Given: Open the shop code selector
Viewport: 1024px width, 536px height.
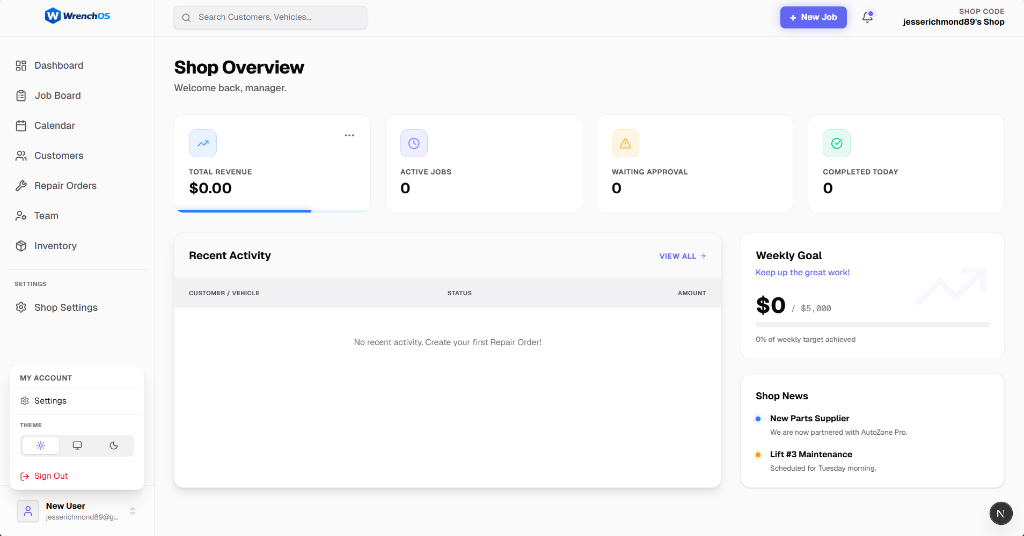Looking at the screenshot, I should (953, 17).
